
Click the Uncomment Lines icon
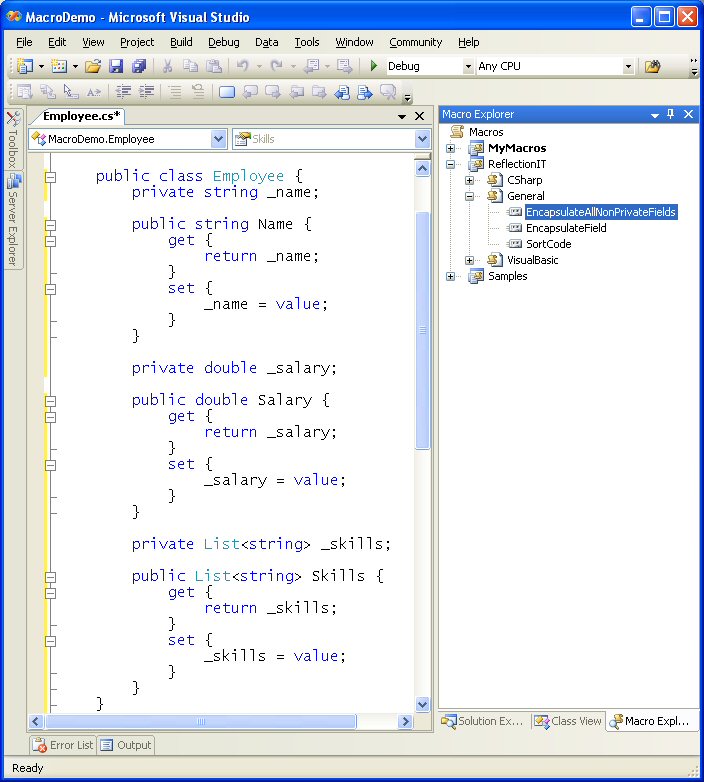[x=198, y=92]
